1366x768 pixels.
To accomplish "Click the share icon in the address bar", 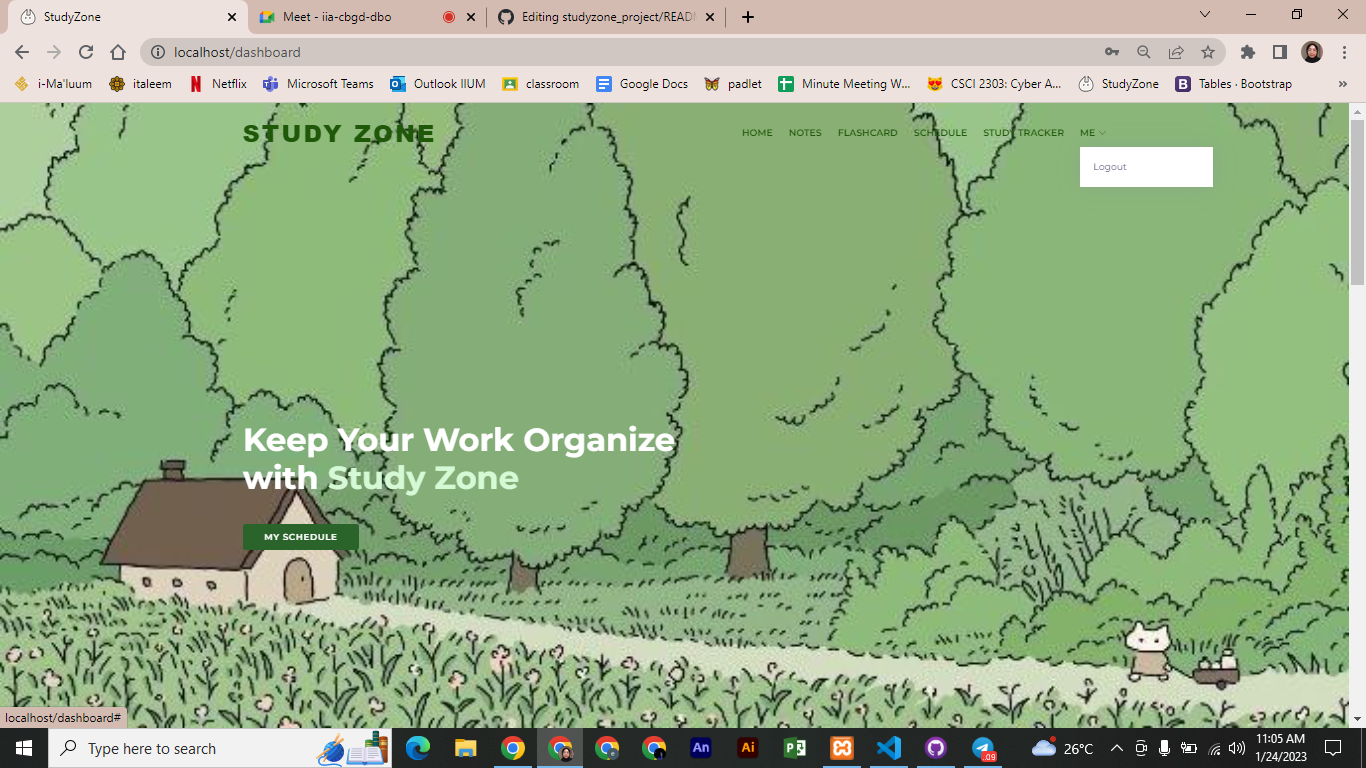I will point(1176,52).
